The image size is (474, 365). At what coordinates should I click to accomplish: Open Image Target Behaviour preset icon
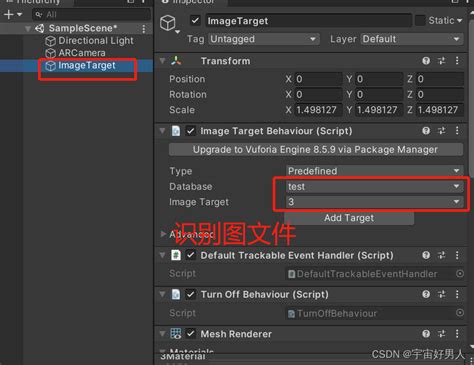click(x=441, y=131)
